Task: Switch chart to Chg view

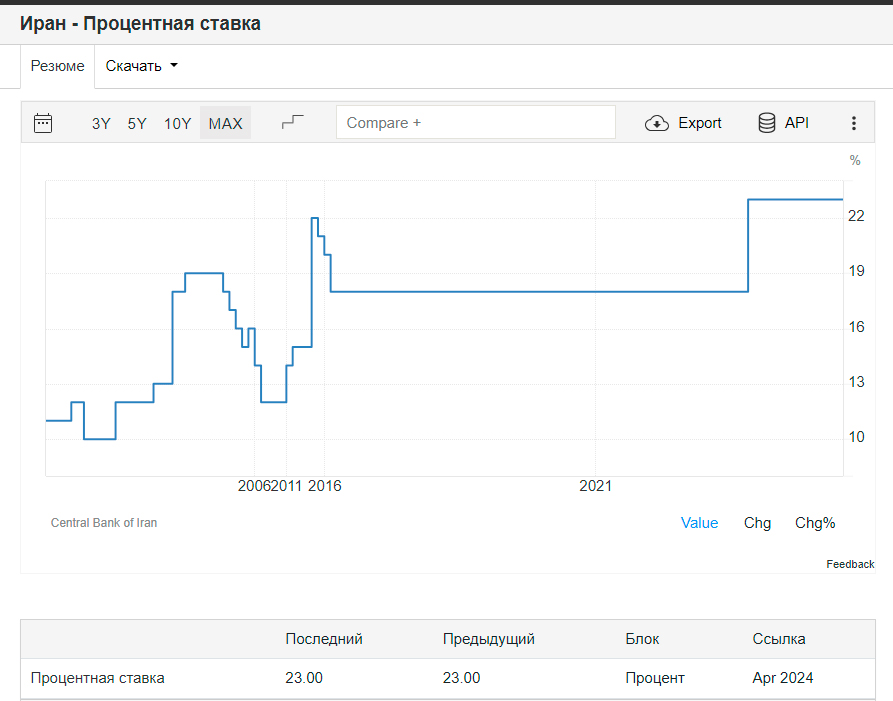Action: click(x=757, y=523)
